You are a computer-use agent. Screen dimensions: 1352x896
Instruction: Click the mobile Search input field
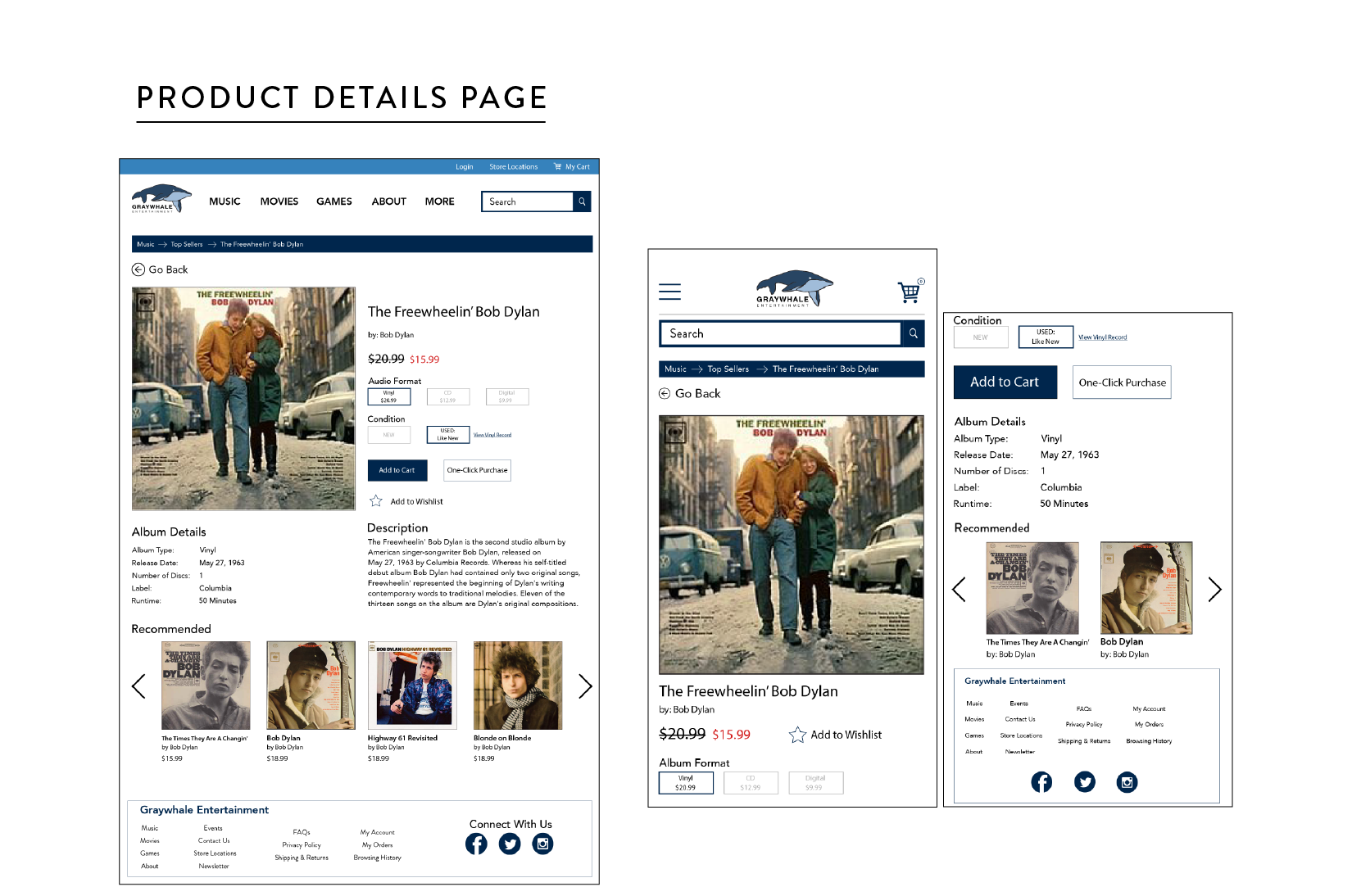pos(780,333)
